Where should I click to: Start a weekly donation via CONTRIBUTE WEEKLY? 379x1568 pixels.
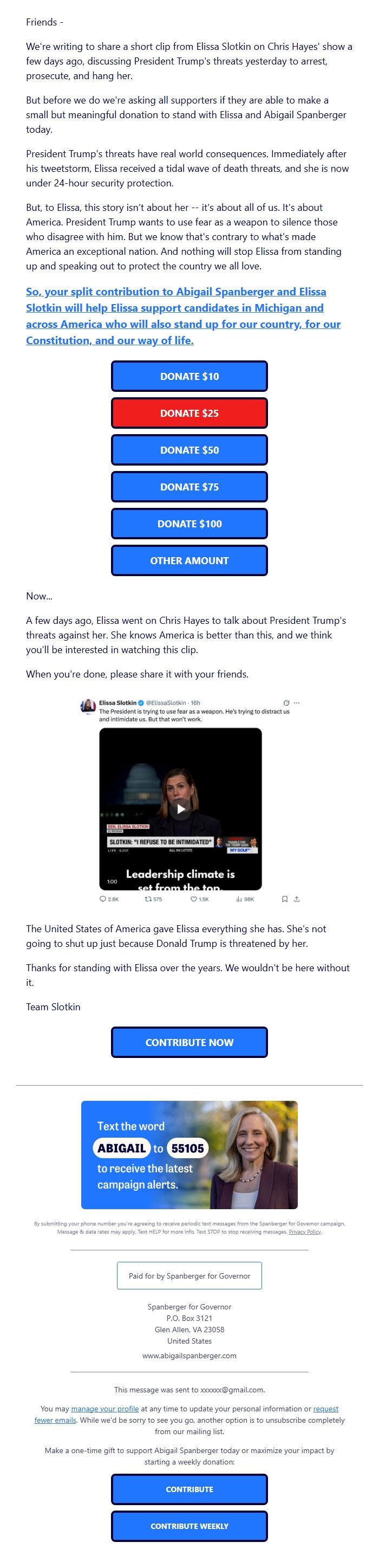click(189, 1526)
